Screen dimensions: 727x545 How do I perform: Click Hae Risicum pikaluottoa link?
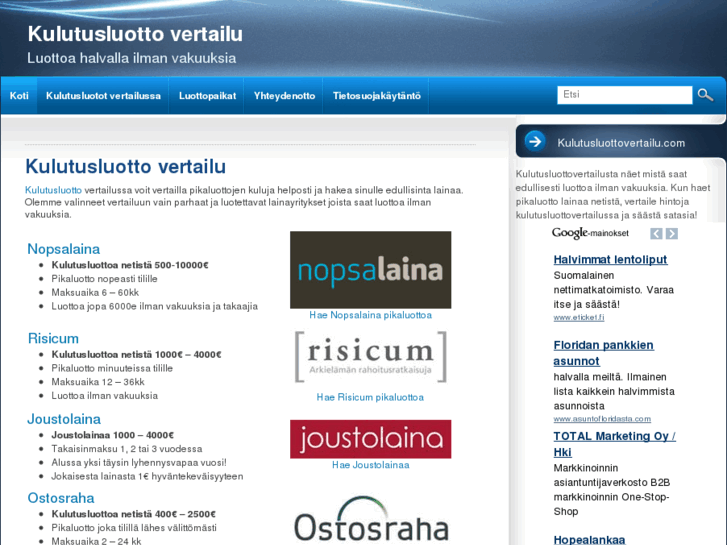tap(370, 397)
